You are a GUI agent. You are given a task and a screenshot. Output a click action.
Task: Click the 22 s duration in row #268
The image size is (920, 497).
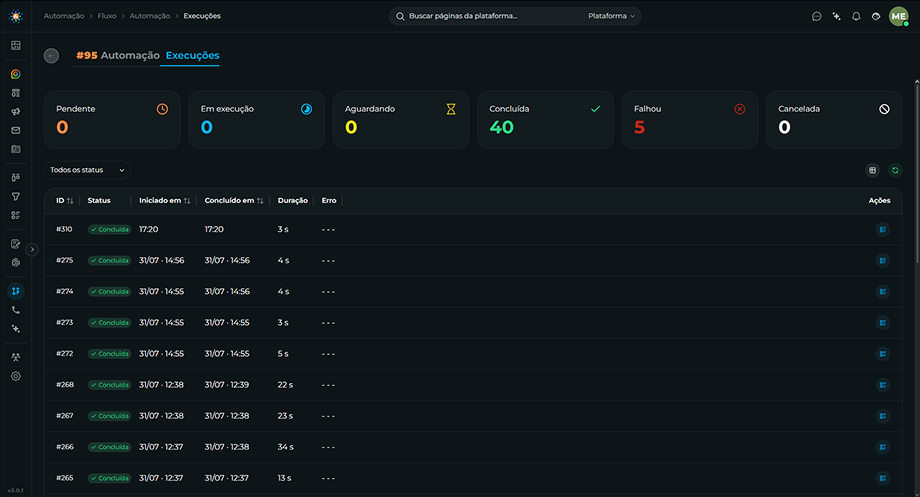[285, 385]
